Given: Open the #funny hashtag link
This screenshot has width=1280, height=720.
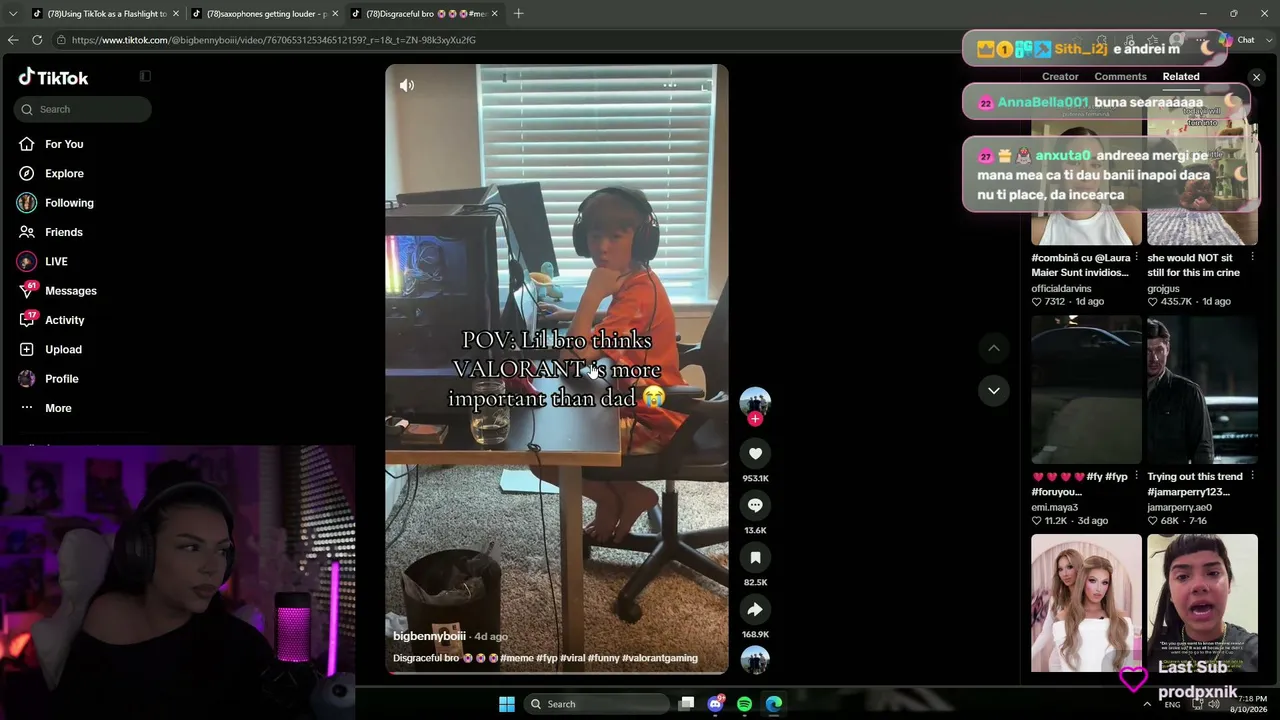Looking at the screenshot, I should point(603,658).
